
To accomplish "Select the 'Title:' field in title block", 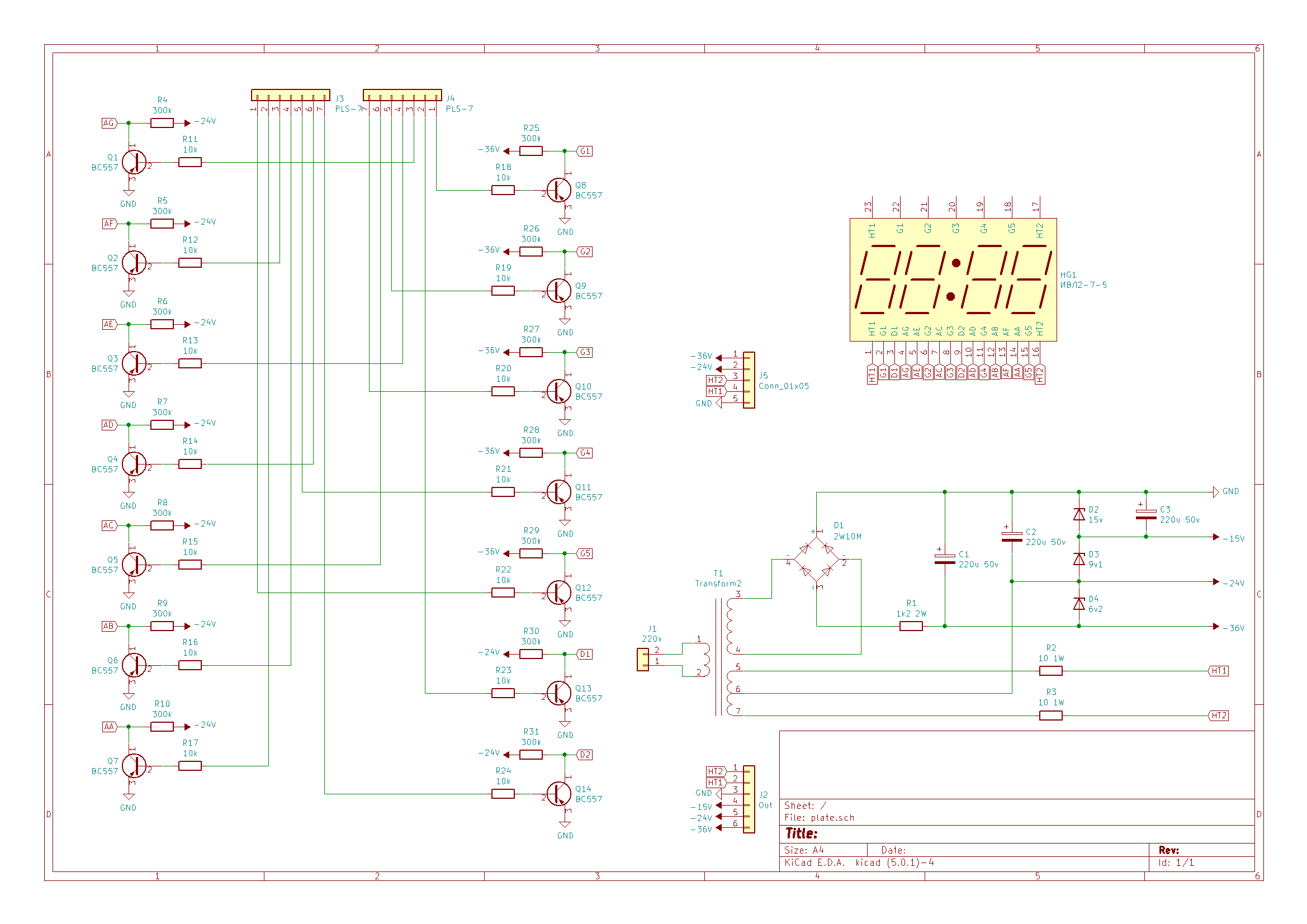I will click(802, 834).
